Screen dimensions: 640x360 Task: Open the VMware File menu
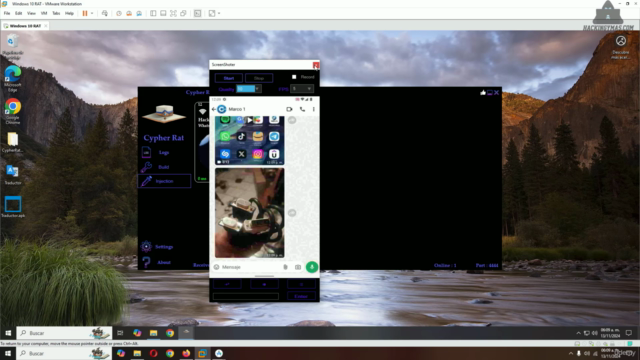(7, 13)
